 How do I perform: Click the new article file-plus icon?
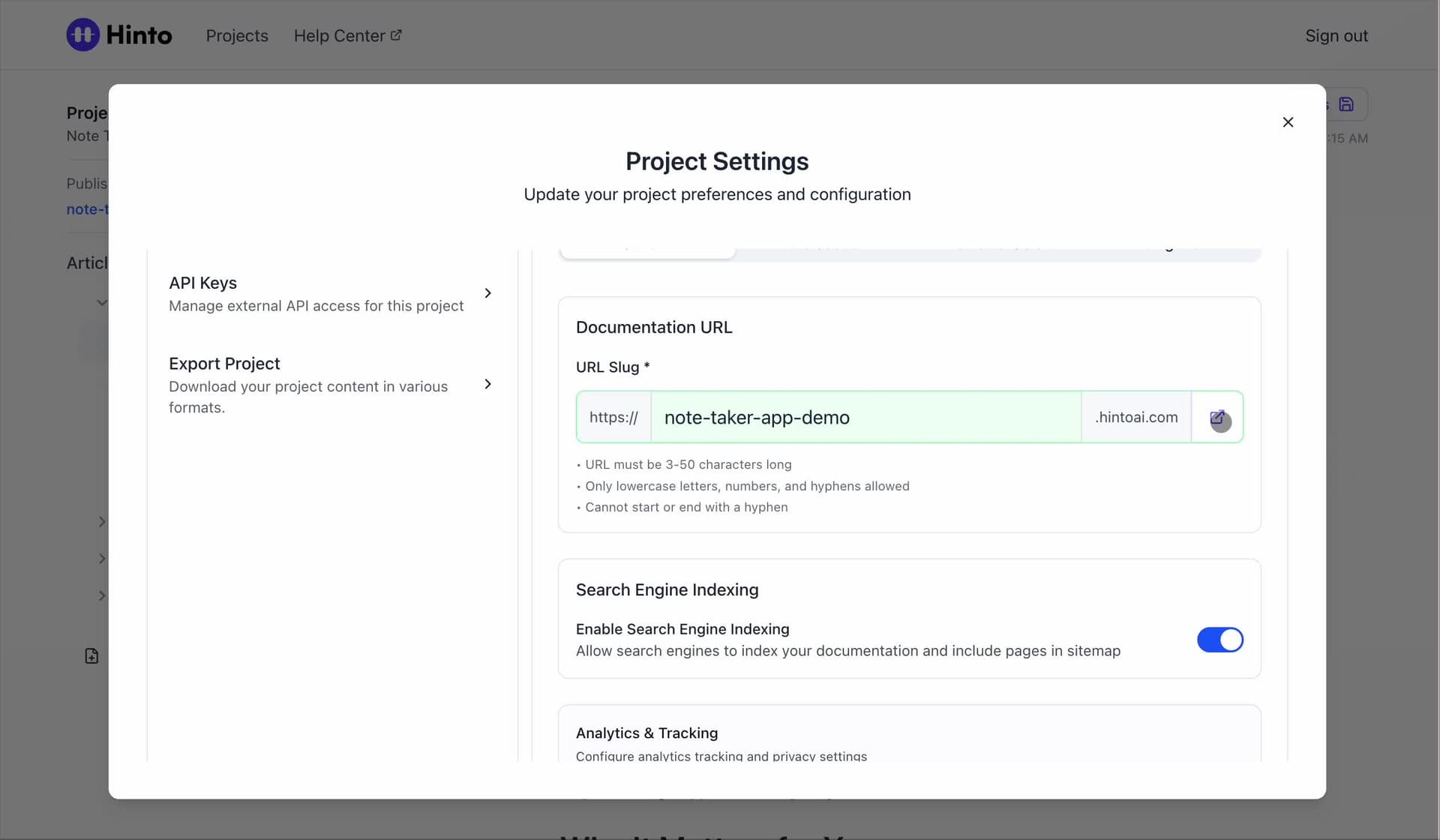[91, 656]
